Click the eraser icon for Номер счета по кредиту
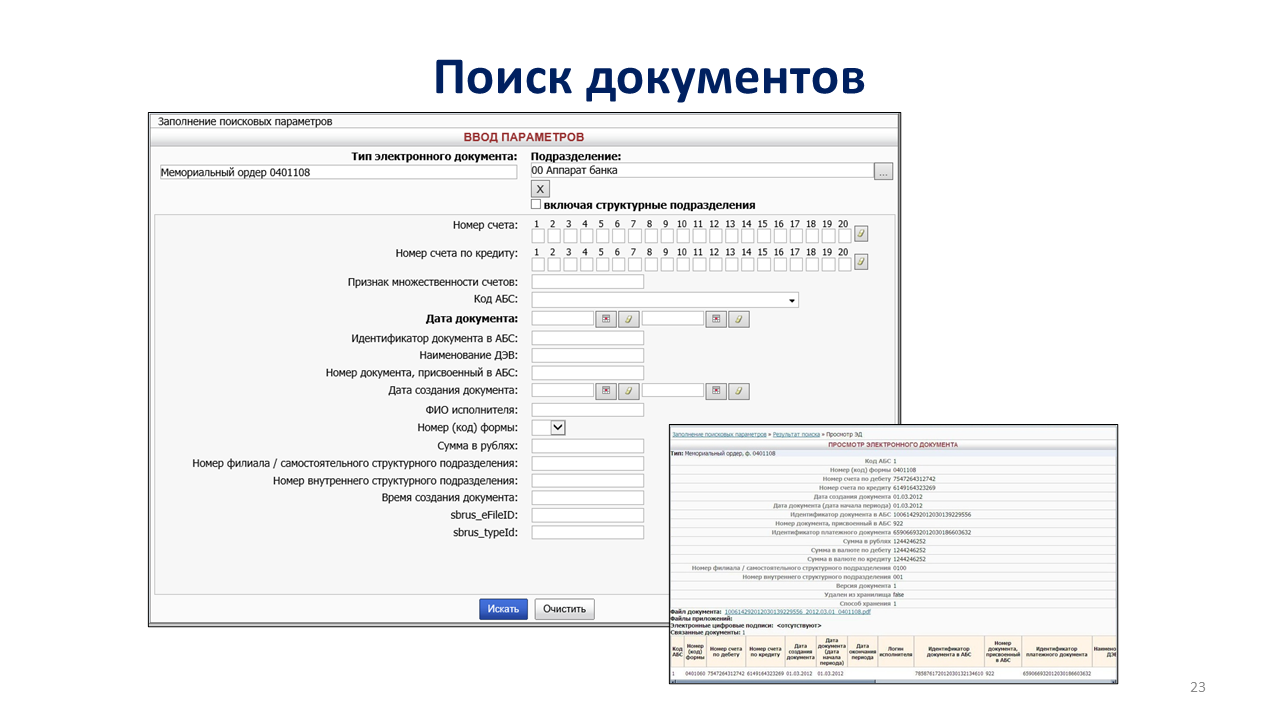Screen dimensions: 1280x720 (x=861, y=262)
